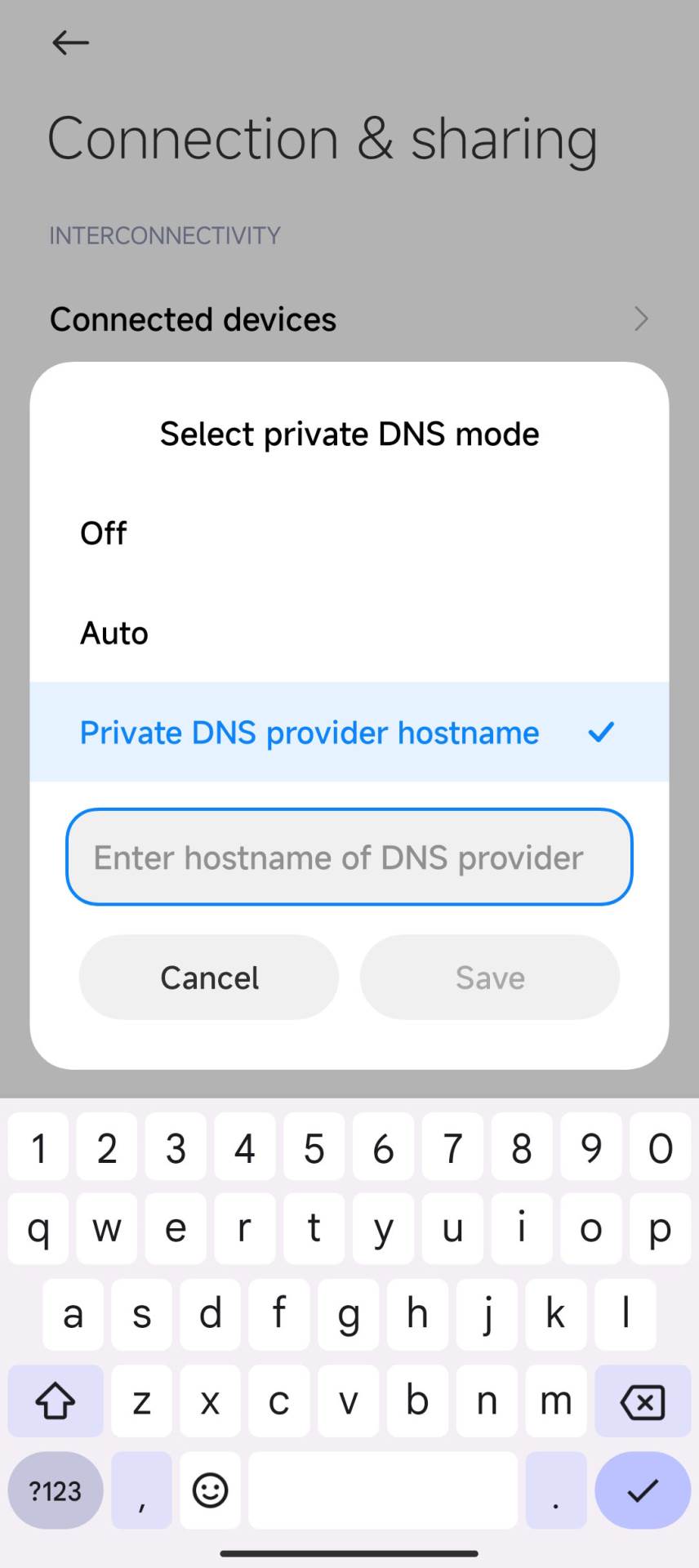Click the Save button
Image resolution: width=699 pixels, height=1568 pixels.
pos(490,978)
